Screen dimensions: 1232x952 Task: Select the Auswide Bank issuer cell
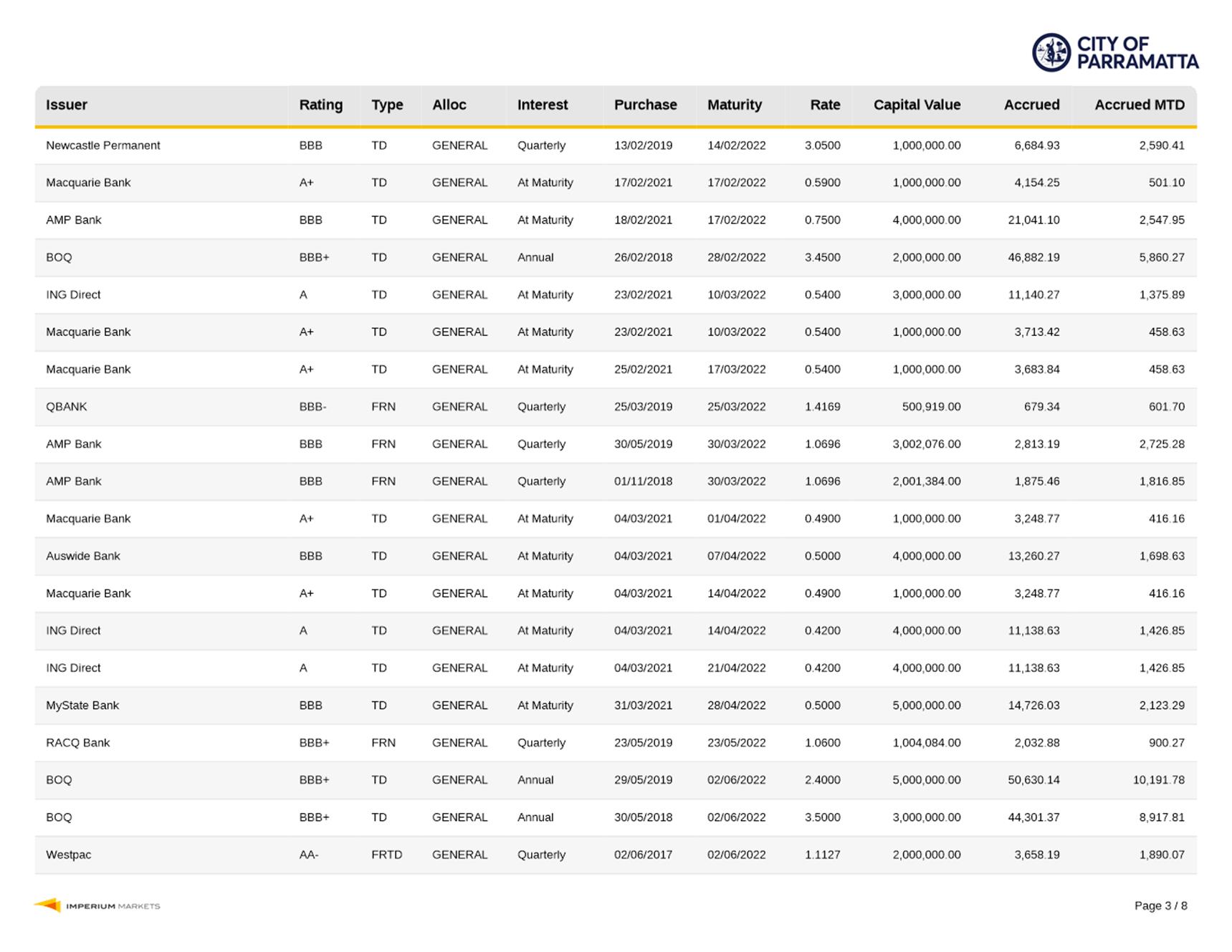pyautogui.click(x=82, y=556)
